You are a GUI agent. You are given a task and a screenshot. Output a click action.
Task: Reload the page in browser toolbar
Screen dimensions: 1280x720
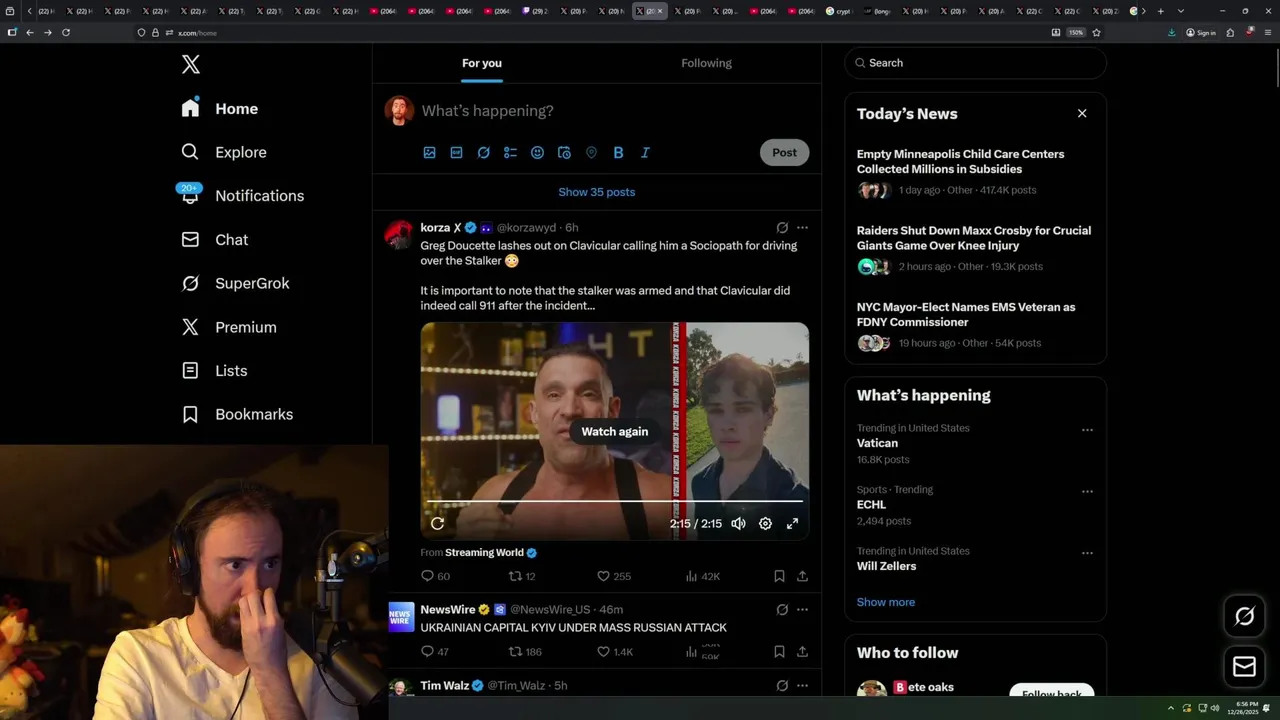pyautogui.click(x=66, y=33)
